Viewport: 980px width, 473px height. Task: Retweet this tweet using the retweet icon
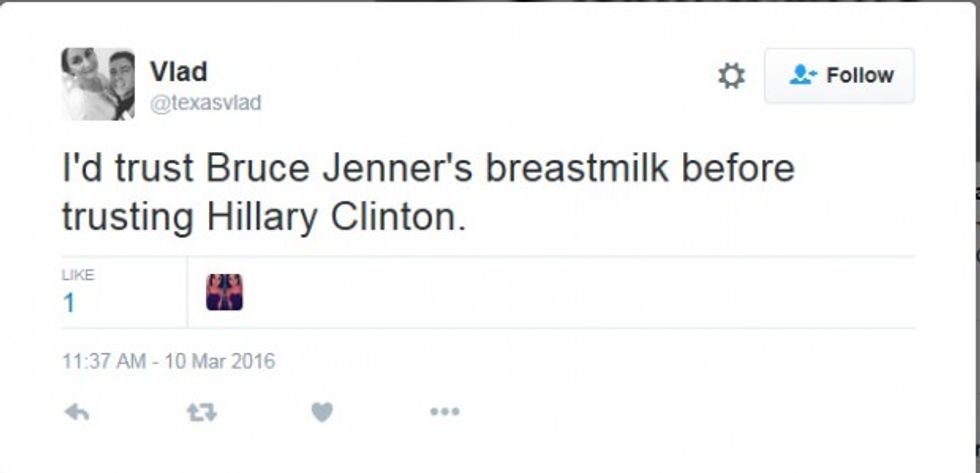(x=201, y=412)
